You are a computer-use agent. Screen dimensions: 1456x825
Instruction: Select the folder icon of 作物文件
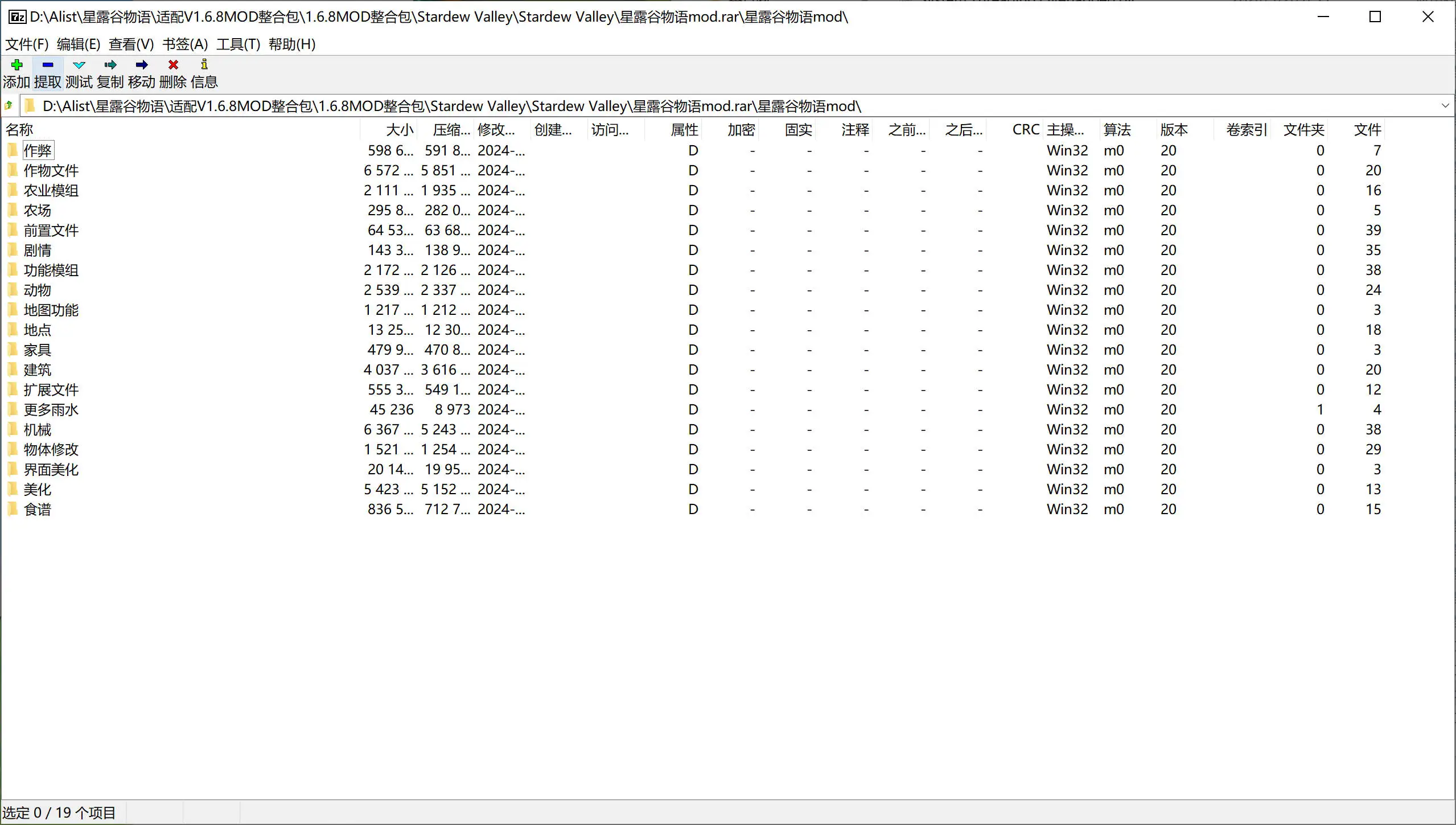13,170
